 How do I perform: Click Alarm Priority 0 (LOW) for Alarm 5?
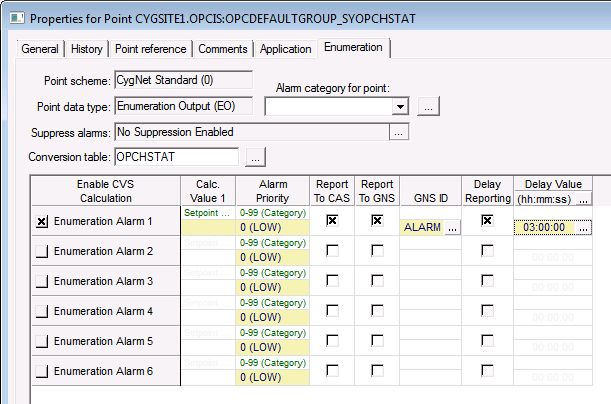click(x=272, y=348)
